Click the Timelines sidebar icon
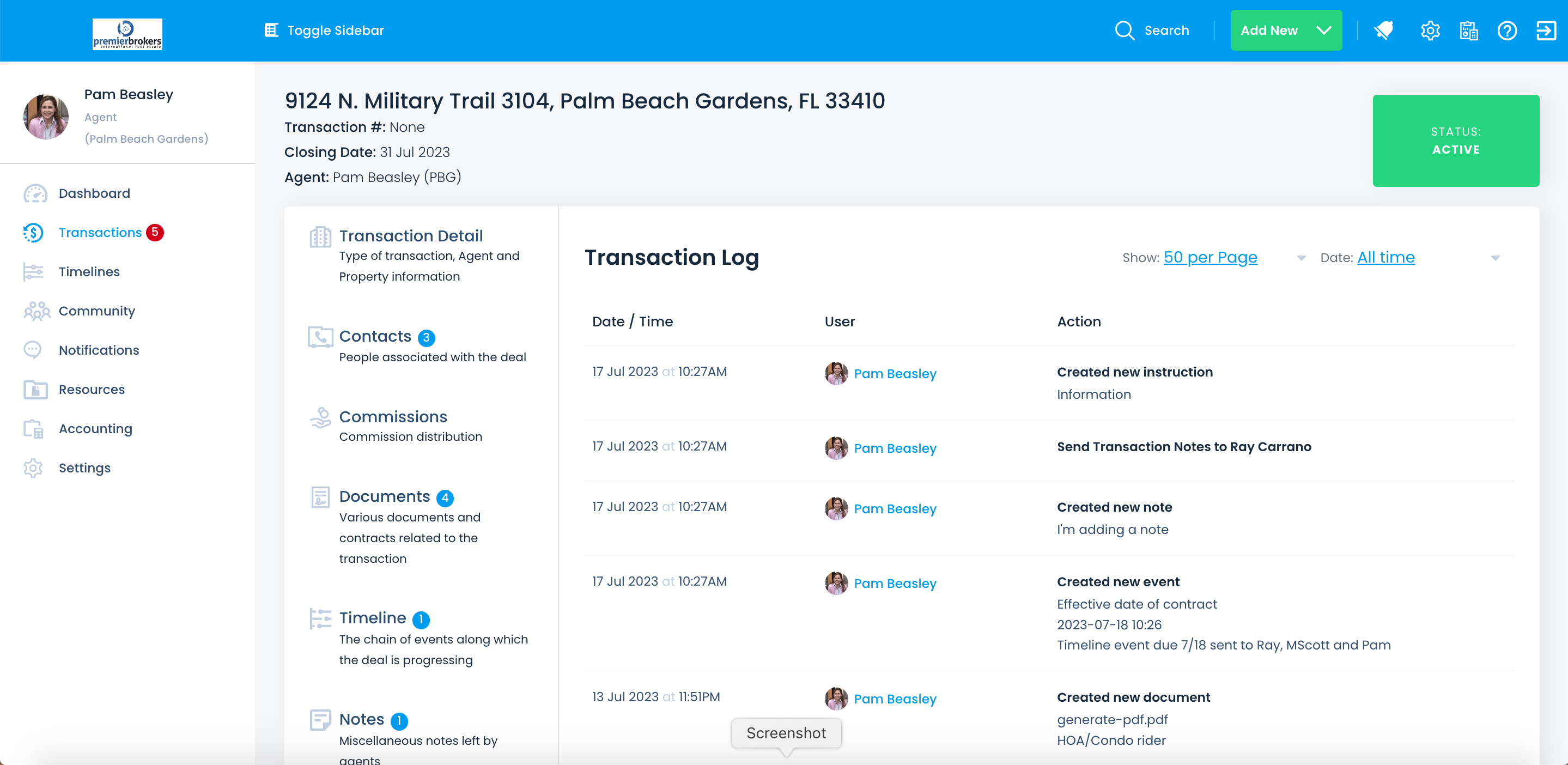This screenshot has height=765, width=1568. (33, 271)
